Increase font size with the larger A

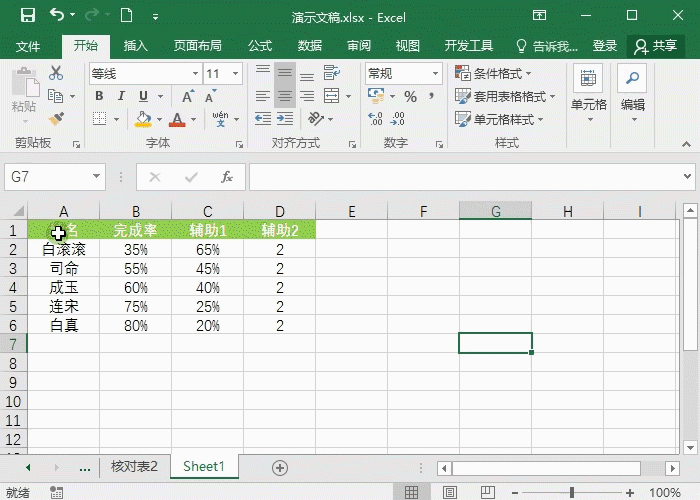tap(188, 96)
